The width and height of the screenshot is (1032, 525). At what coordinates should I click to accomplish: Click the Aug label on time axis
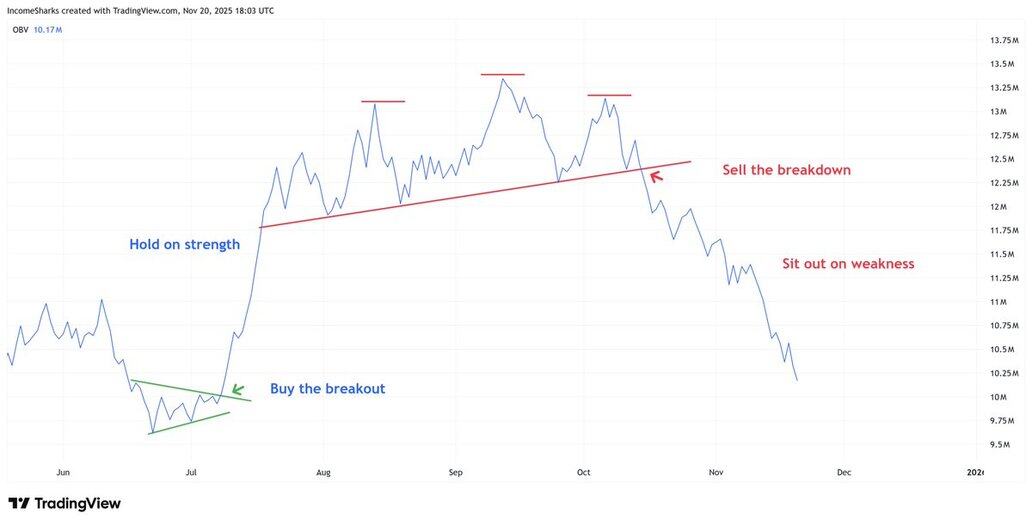click(x=323, y=471)
